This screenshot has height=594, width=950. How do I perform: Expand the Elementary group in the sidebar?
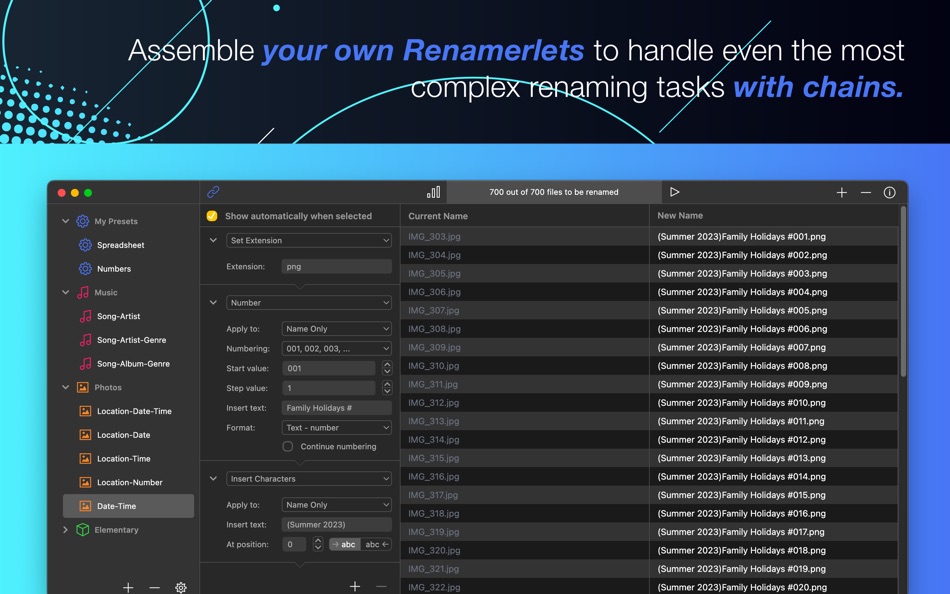[64, 530]
